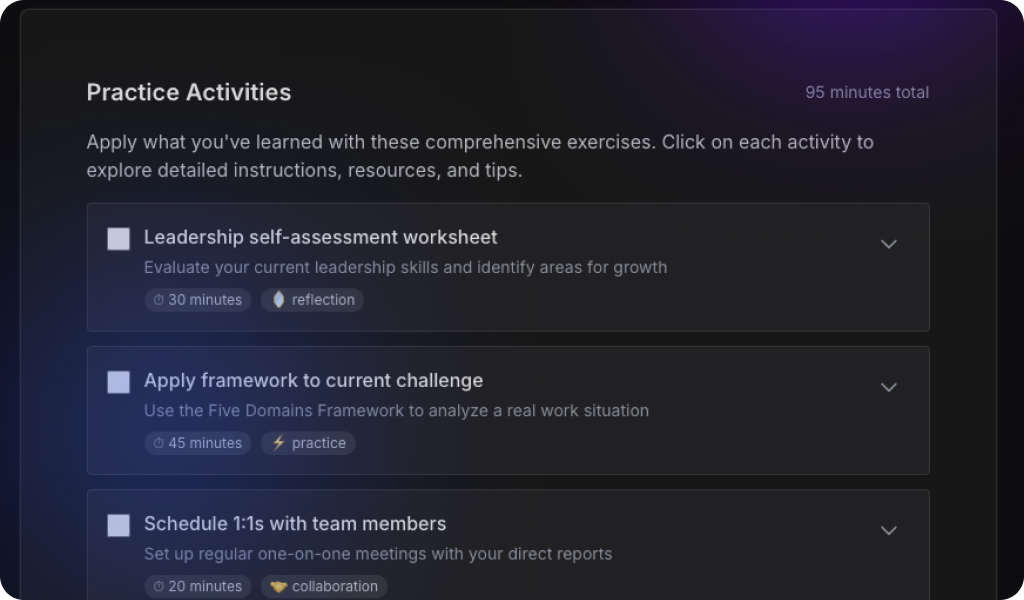This screenshot has height=600, width=1024.
Task: Click the clock icon beside 20 minutes
Action: coord(158,586)
